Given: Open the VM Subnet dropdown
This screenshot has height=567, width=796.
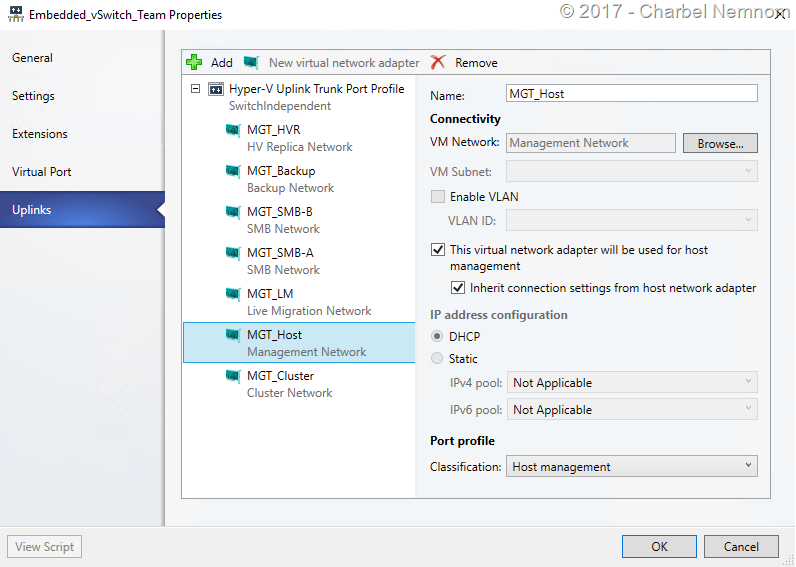Looking at the screenshot, I should pos(632,171).
